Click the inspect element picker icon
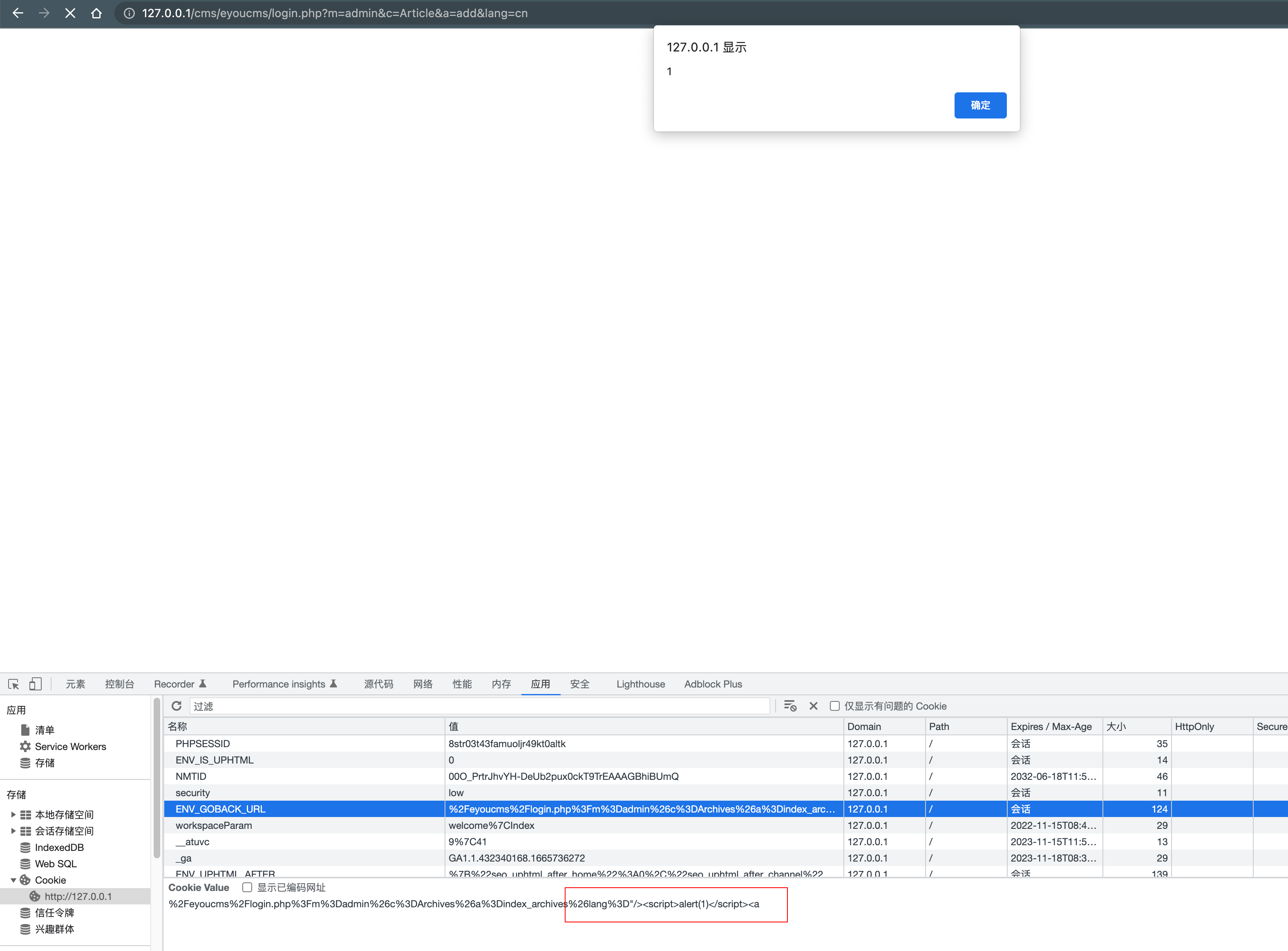Screen dimensions: 1288x951 [x=13, y=684]
